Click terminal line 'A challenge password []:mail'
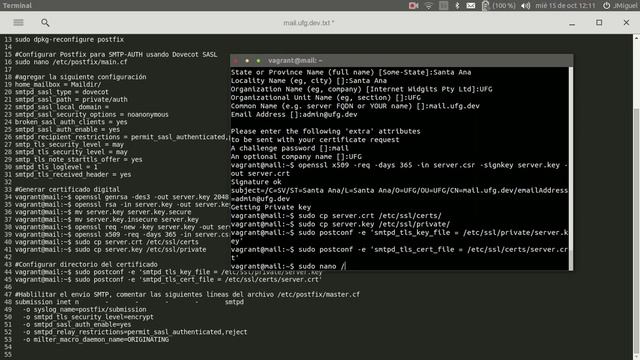Screen dimensions: 640x360 (x=290, y=148)
